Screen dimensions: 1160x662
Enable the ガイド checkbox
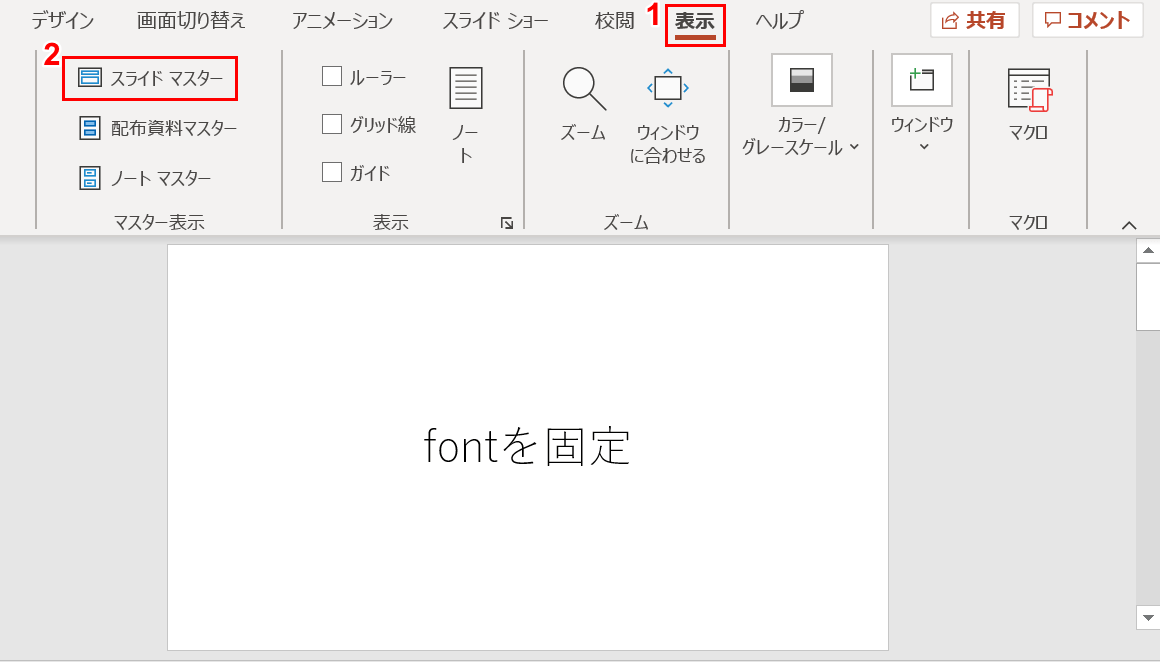[x=331, y=171]
